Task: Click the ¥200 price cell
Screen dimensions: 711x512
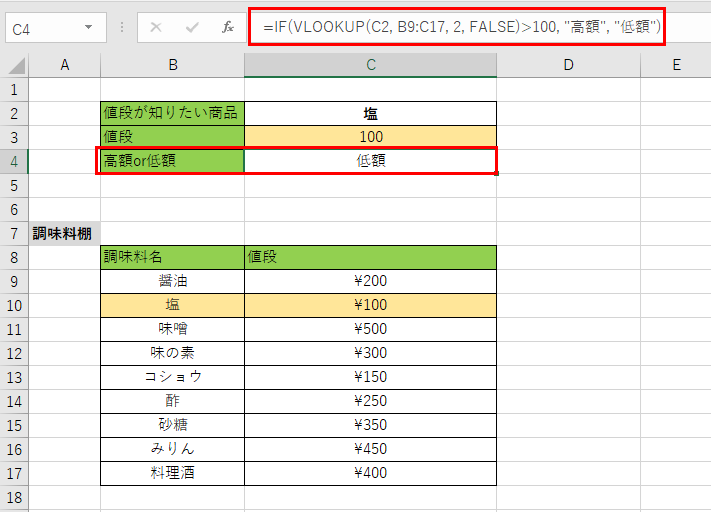Action: [x=370, y=281]
